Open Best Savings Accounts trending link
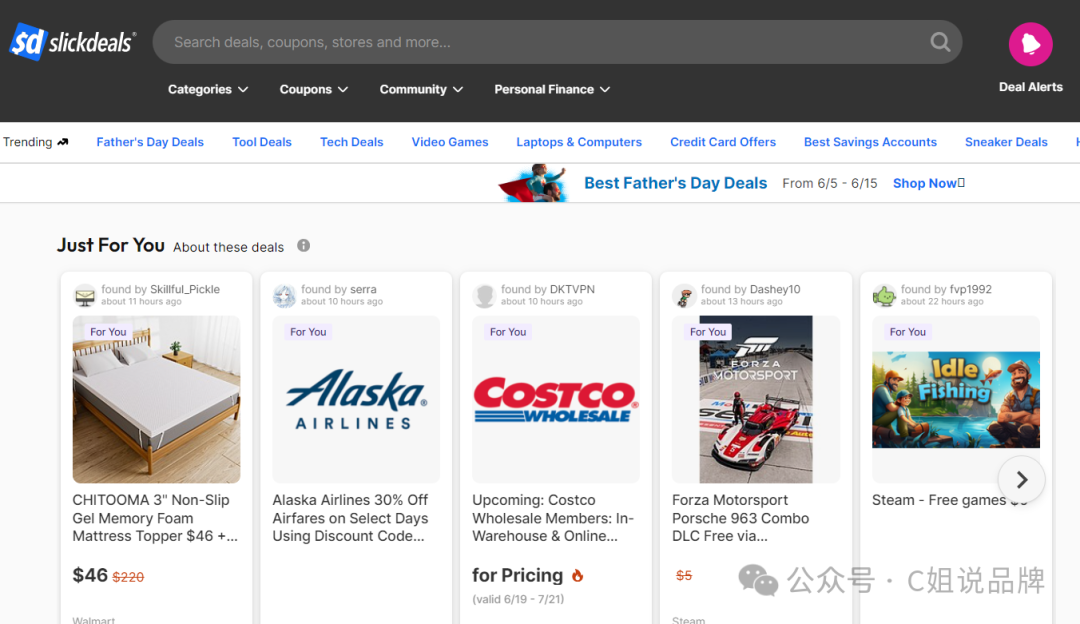 tap(871, 142)
